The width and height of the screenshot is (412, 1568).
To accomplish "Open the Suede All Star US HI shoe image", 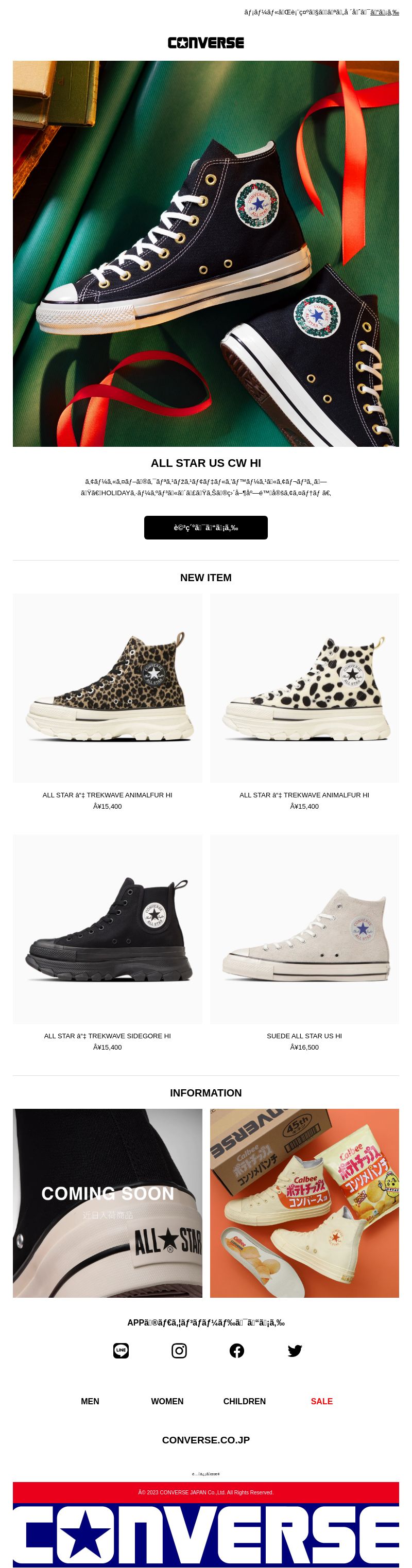I will [304, 929].
